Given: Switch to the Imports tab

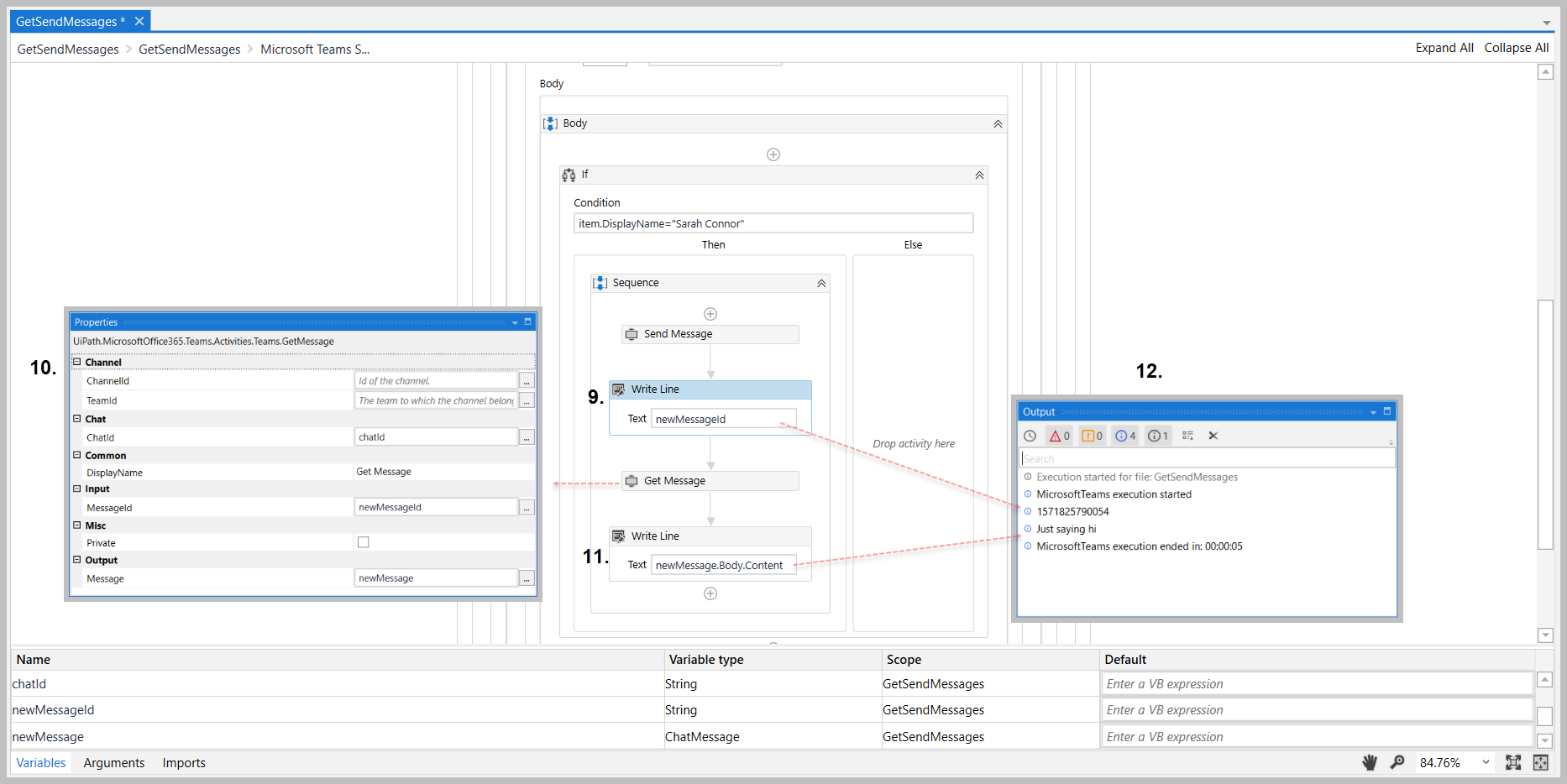Looking at the screenshot, I should click(184, 762).
